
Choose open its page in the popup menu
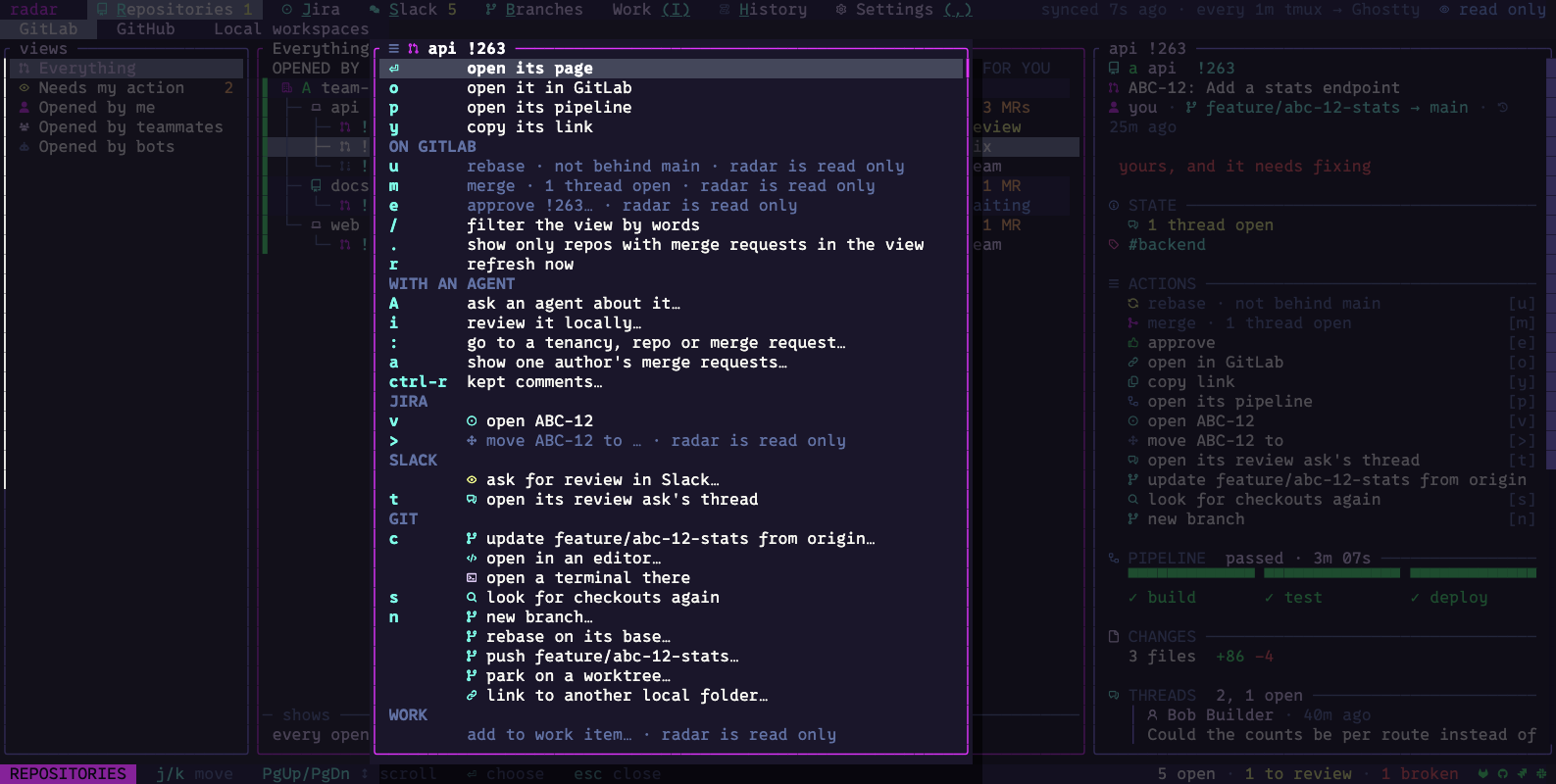pos(672,69)
